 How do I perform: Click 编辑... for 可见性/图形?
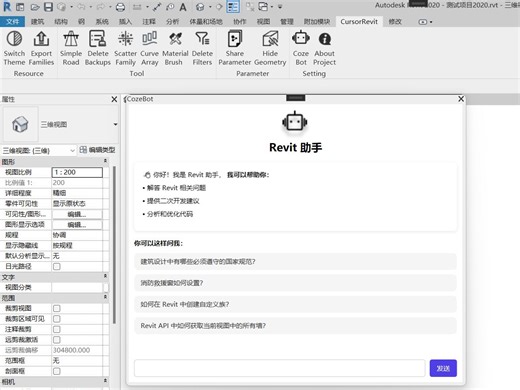pyautogui.click(x=77, y=214)
